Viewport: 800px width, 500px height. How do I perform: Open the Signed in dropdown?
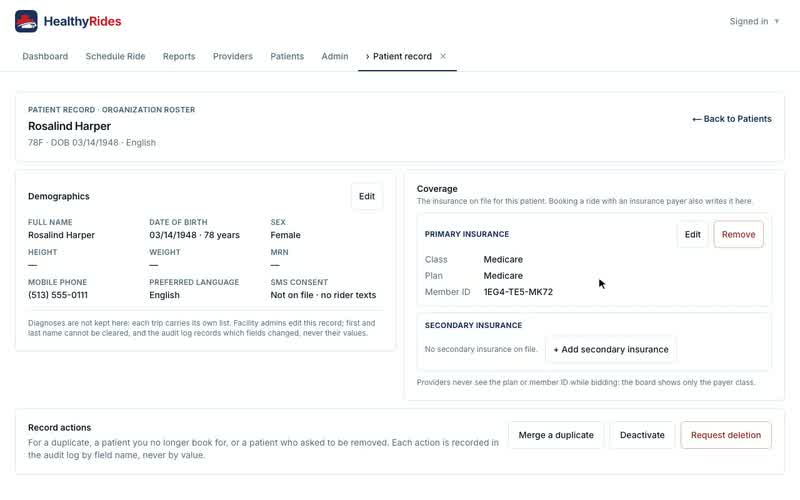[x=754, y=21]
